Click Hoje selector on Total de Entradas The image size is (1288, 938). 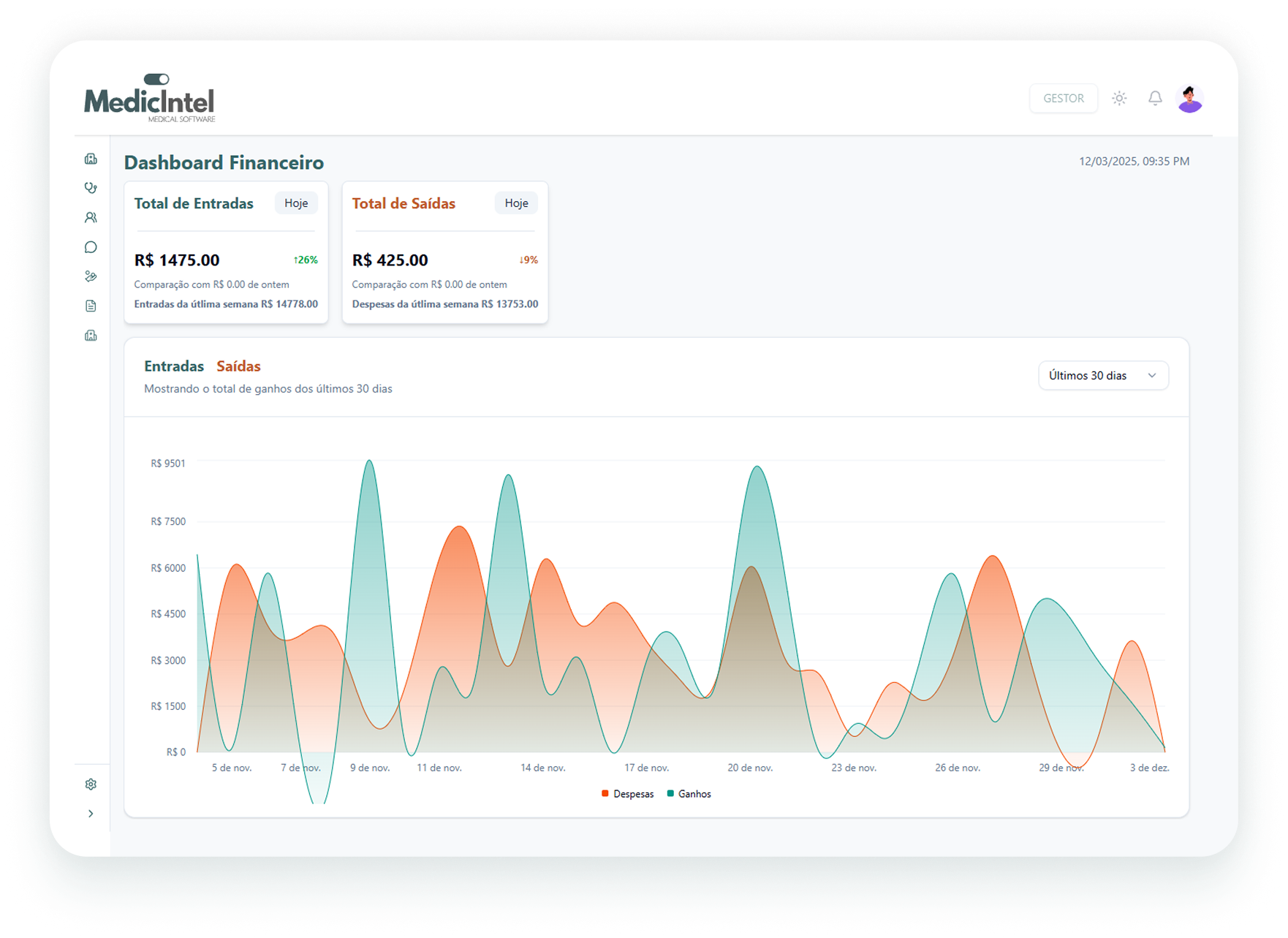[296, 203]
